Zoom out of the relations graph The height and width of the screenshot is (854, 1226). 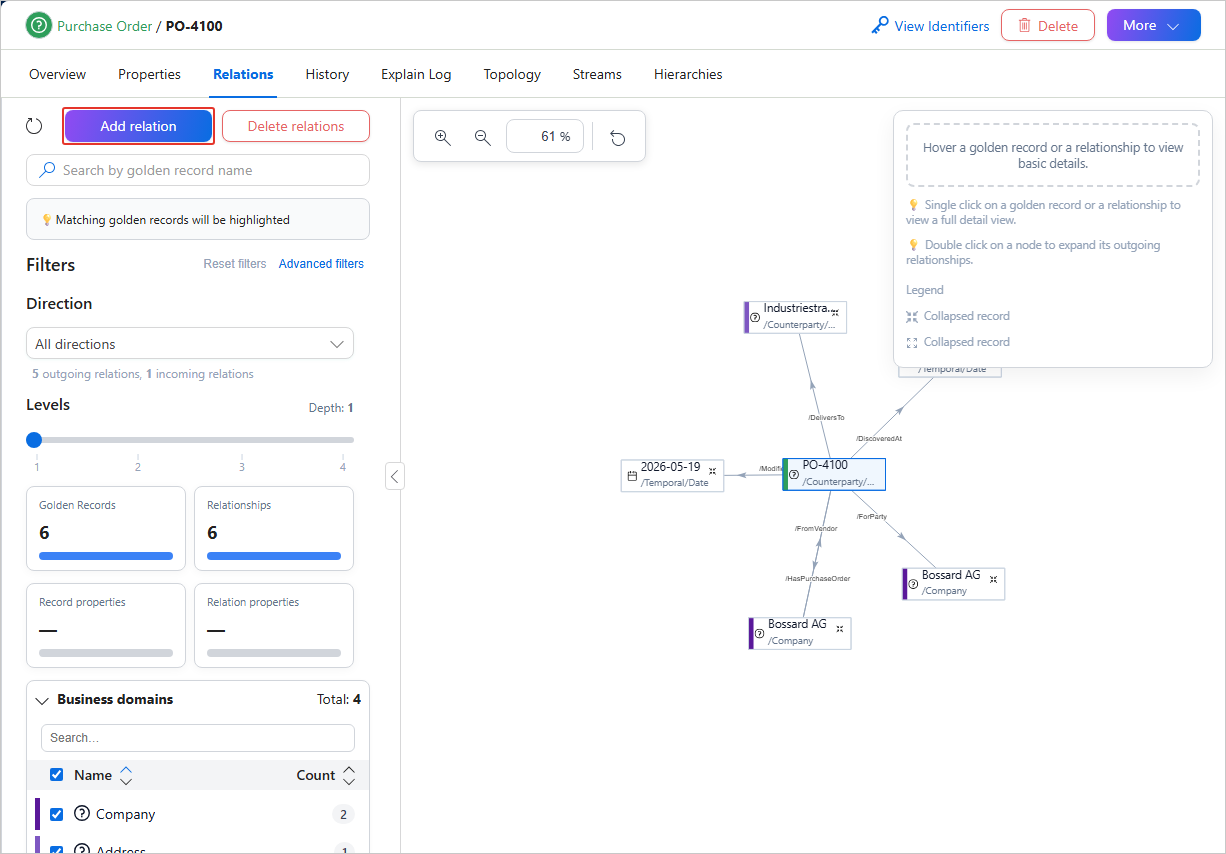(x=483, y=137)
